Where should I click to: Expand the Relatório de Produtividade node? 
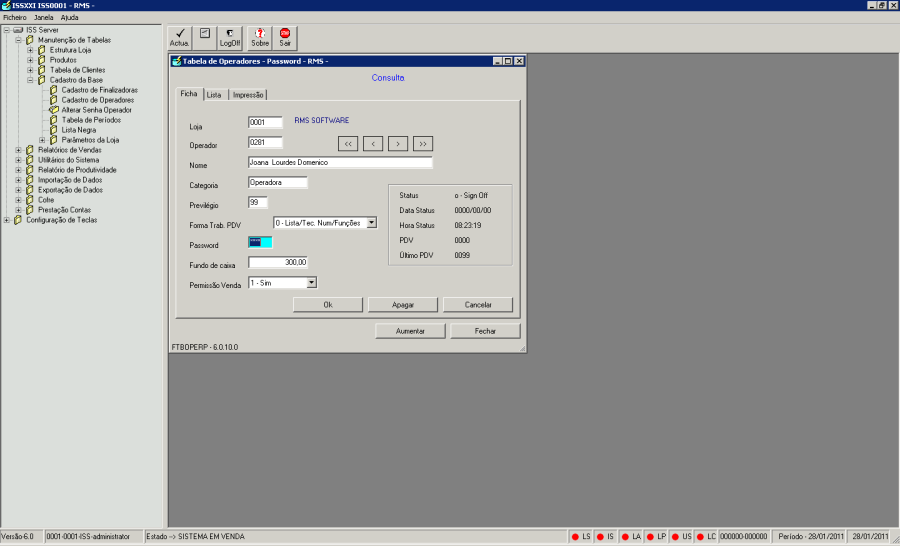coord(18,170)
